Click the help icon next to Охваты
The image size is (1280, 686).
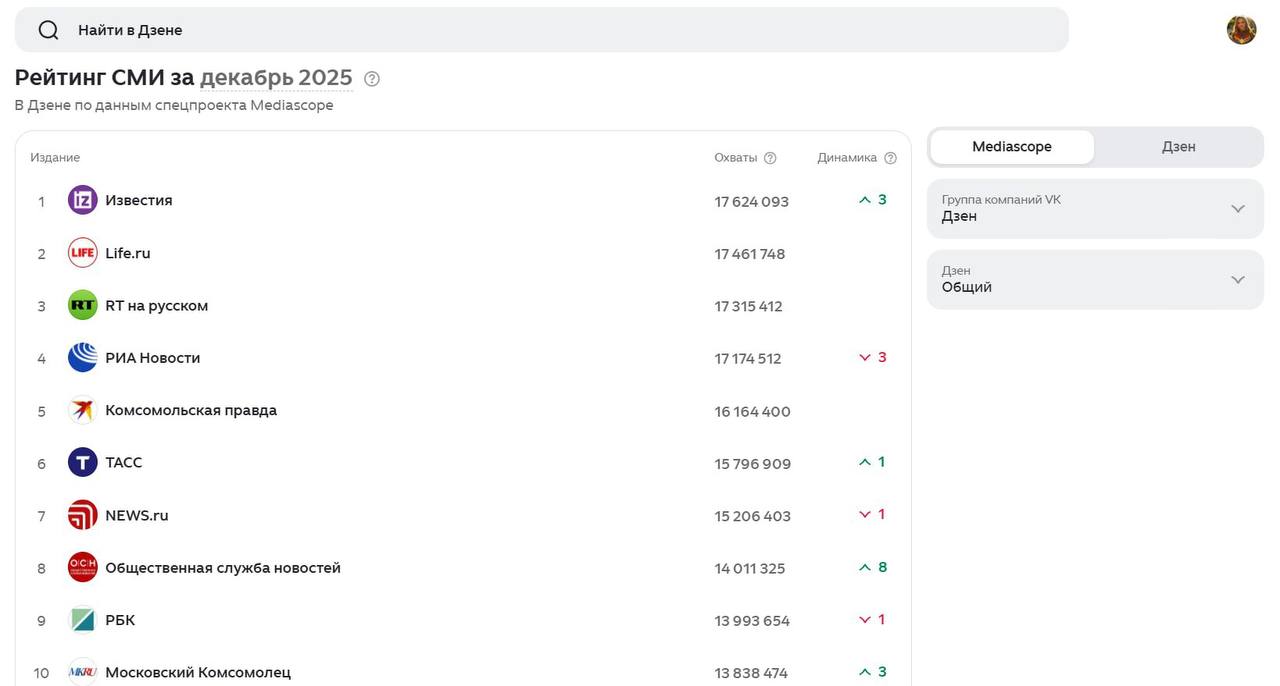(x=770, y=158)
